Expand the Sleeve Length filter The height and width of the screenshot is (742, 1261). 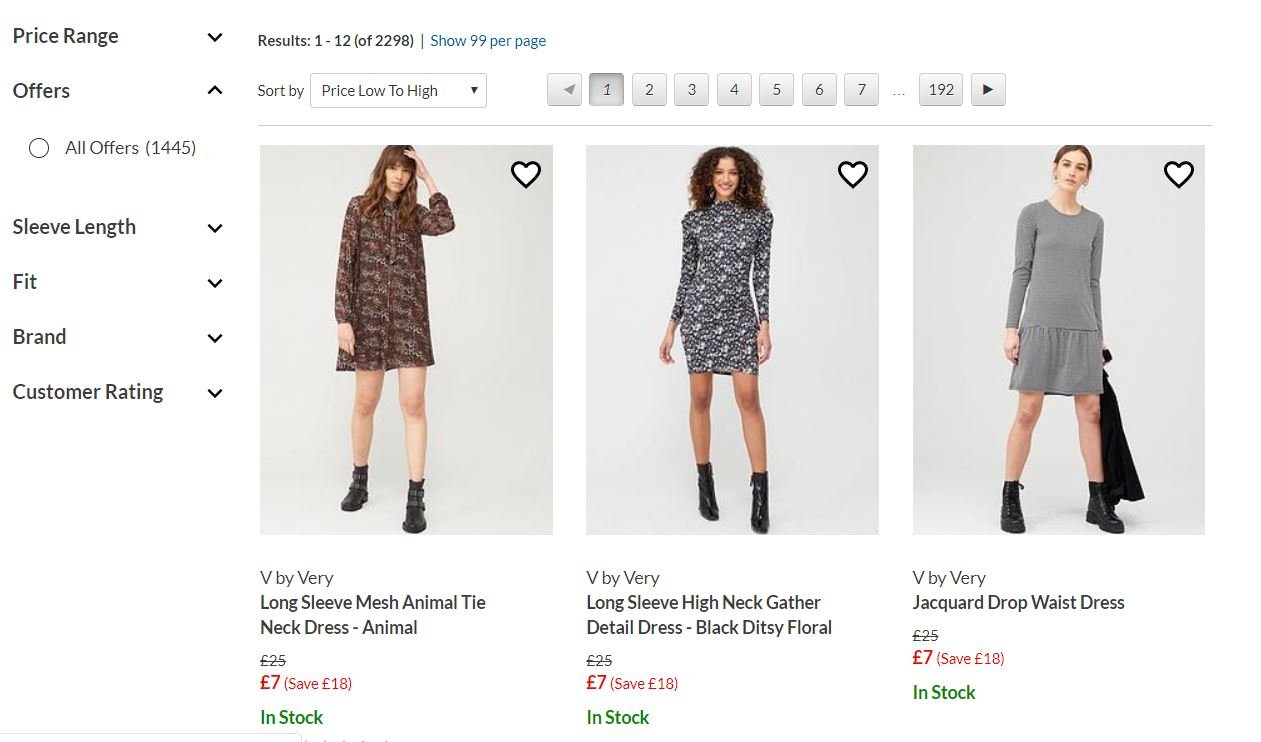214,228
